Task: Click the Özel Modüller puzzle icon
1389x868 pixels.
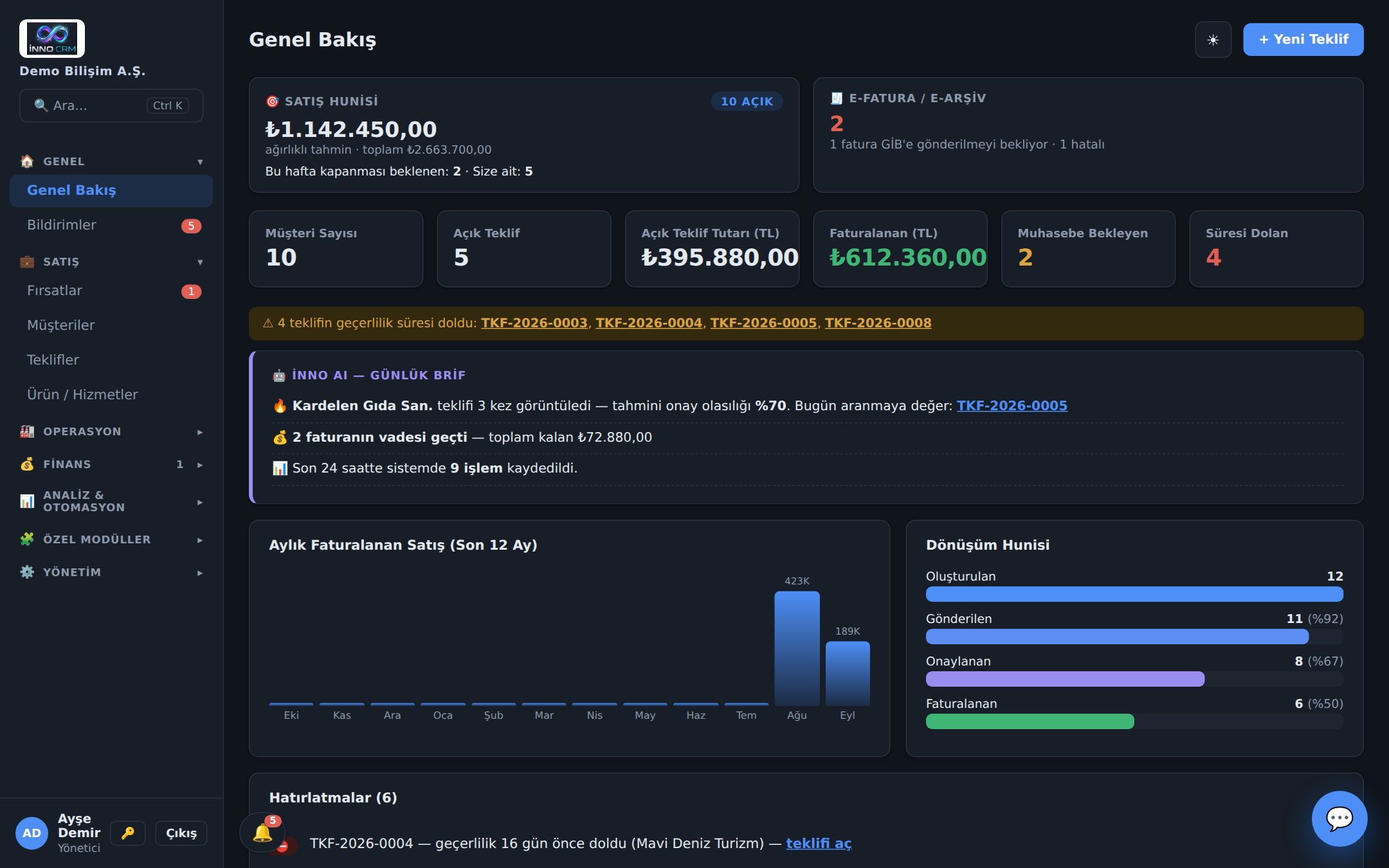Action: pyautogui.click(x=27, y=539)
